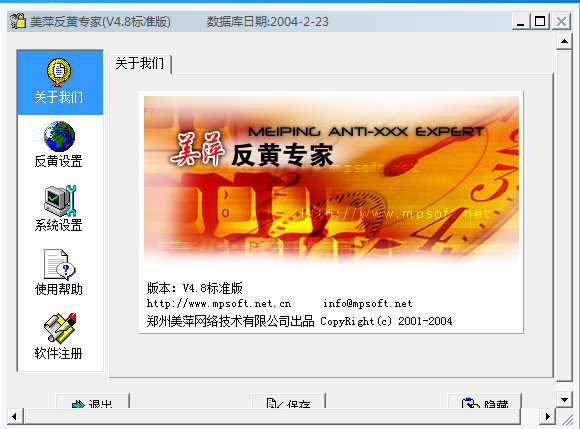Click the vertical scrollbar down arrow
Screen dimensions: 580x429
click(564, 399)
